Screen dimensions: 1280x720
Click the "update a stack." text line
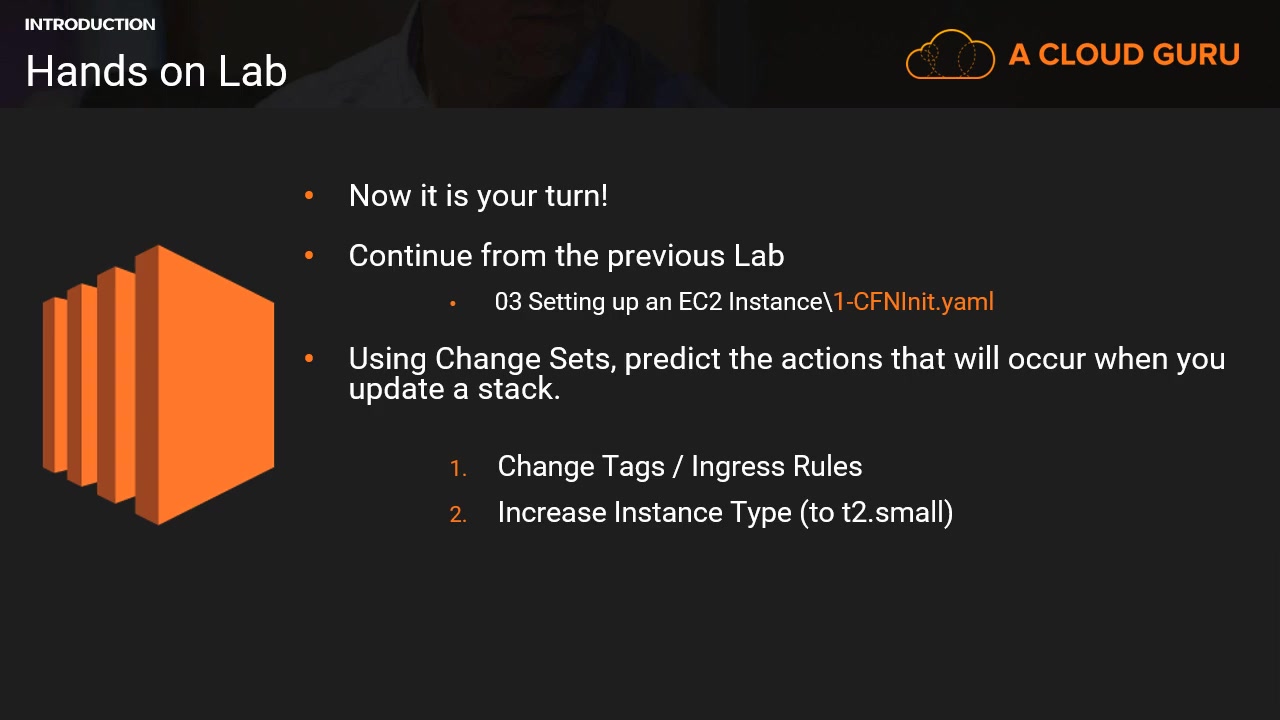(x=454, y=389)
